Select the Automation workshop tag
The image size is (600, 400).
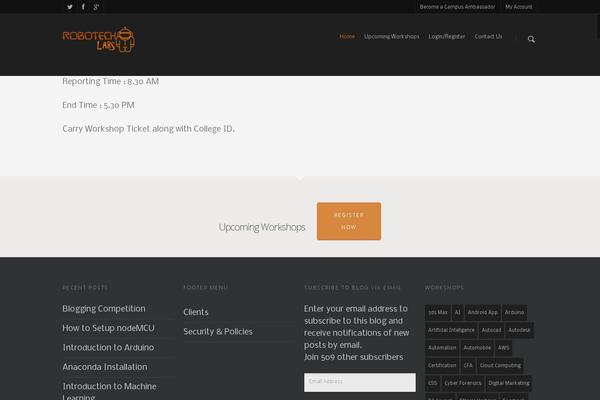coord(442,348)
